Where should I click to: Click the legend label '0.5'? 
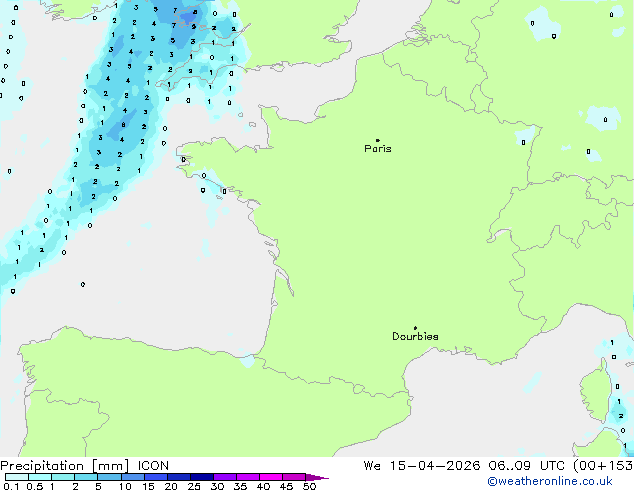(34, 486)
